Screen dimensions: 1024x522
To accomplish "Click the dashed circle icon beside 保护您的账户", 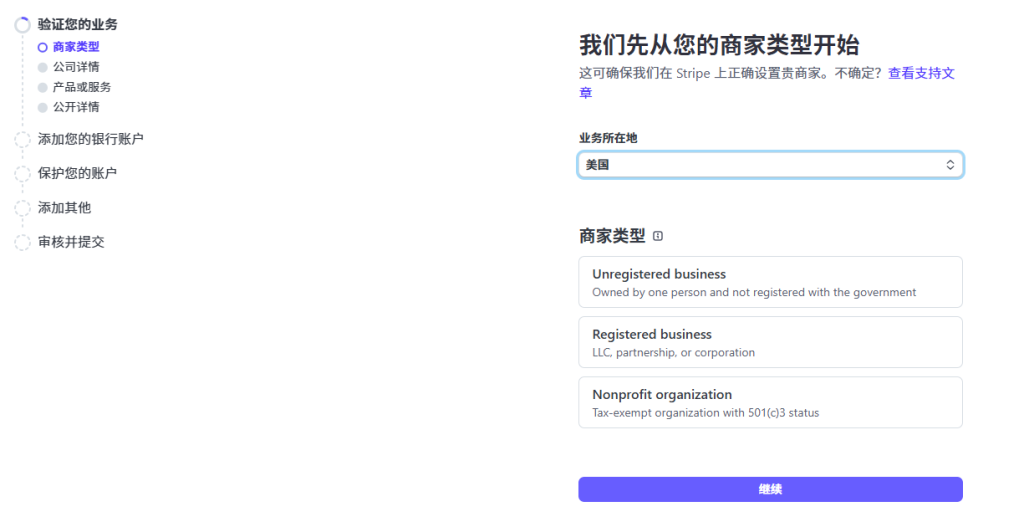I will pyautogui.click(x=22, y=174).
